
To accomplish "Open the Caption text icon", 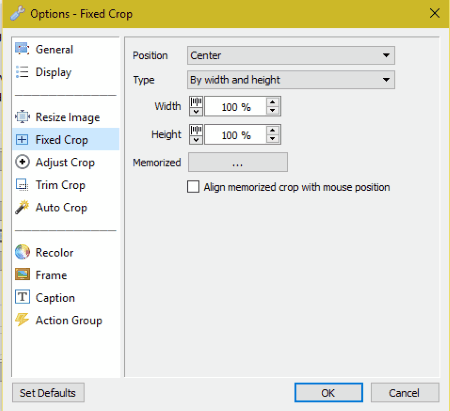I will tap(22, 297).
